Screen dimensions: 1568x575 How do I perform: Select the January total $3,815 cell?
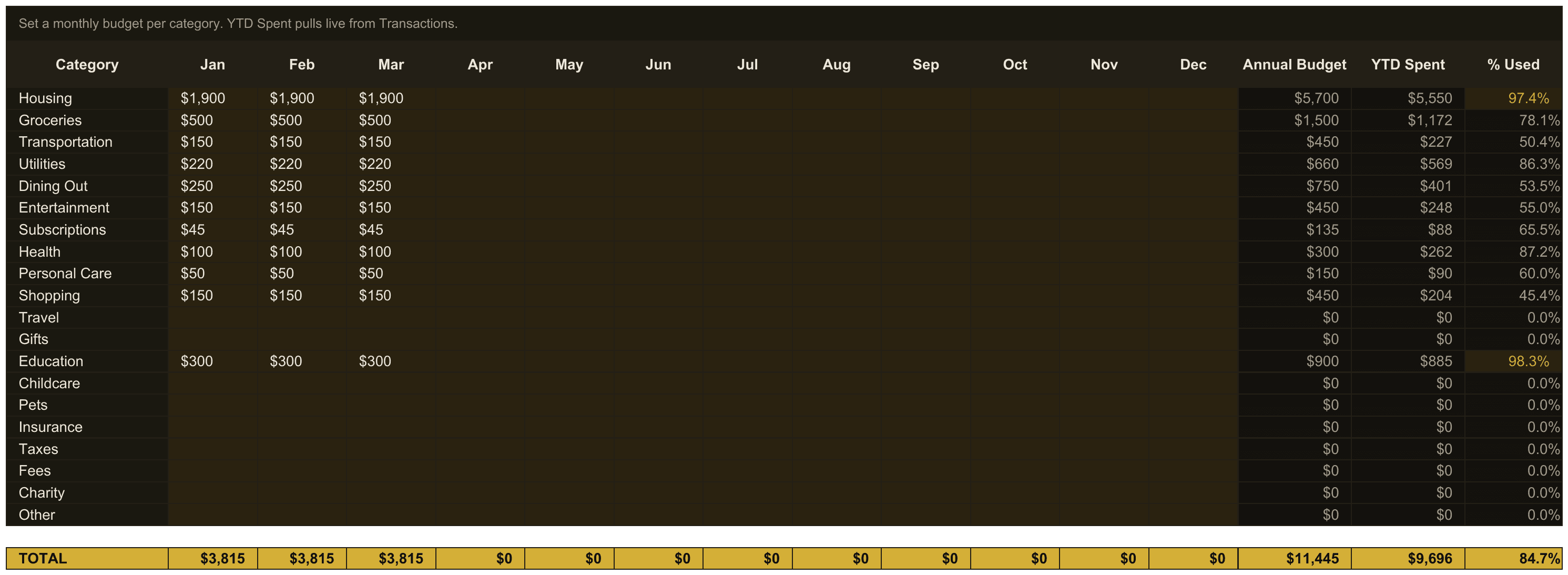click(212, 559)
